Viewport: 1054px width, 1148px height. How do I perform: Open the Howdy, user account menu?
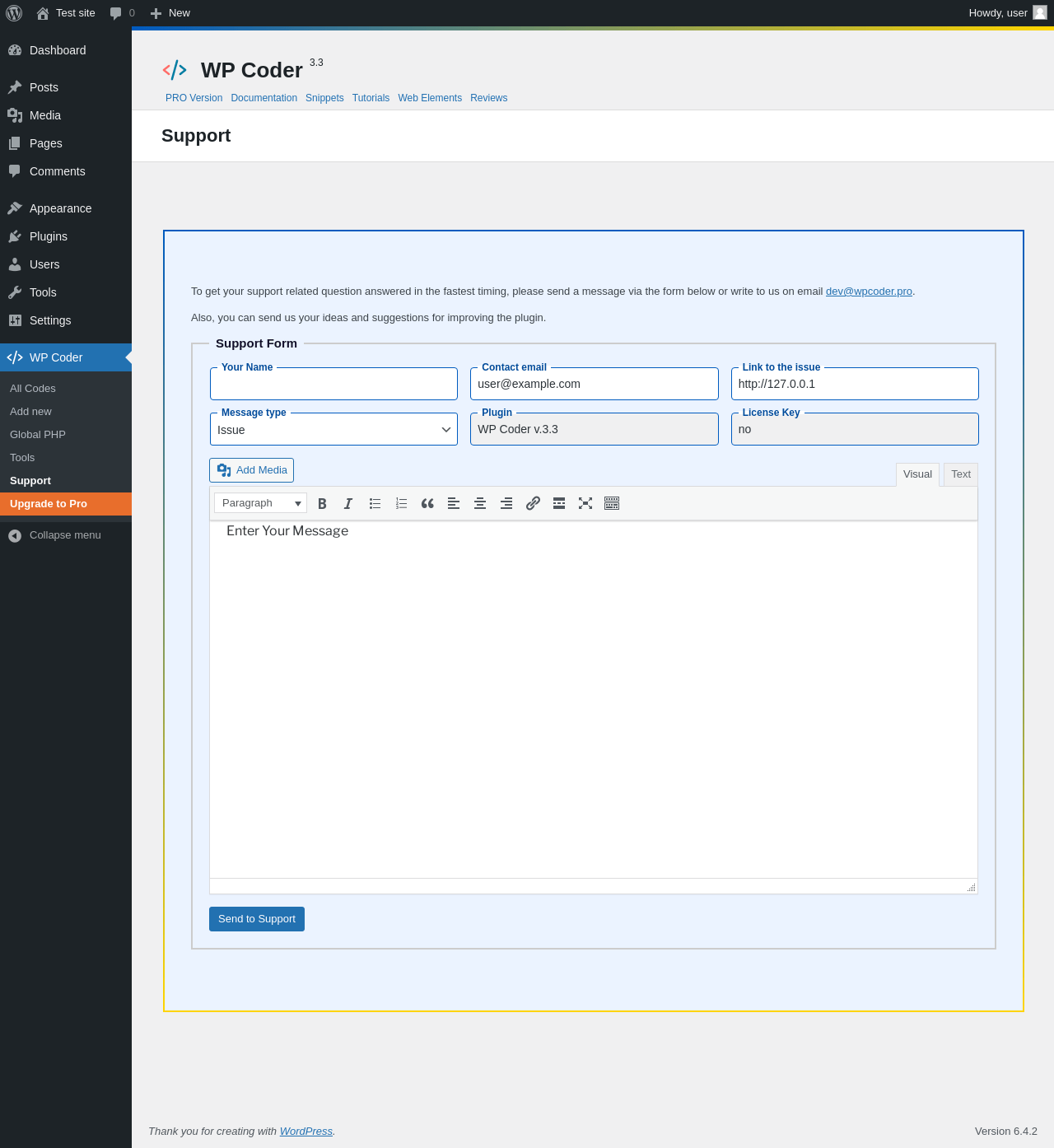click(1007, 13)
